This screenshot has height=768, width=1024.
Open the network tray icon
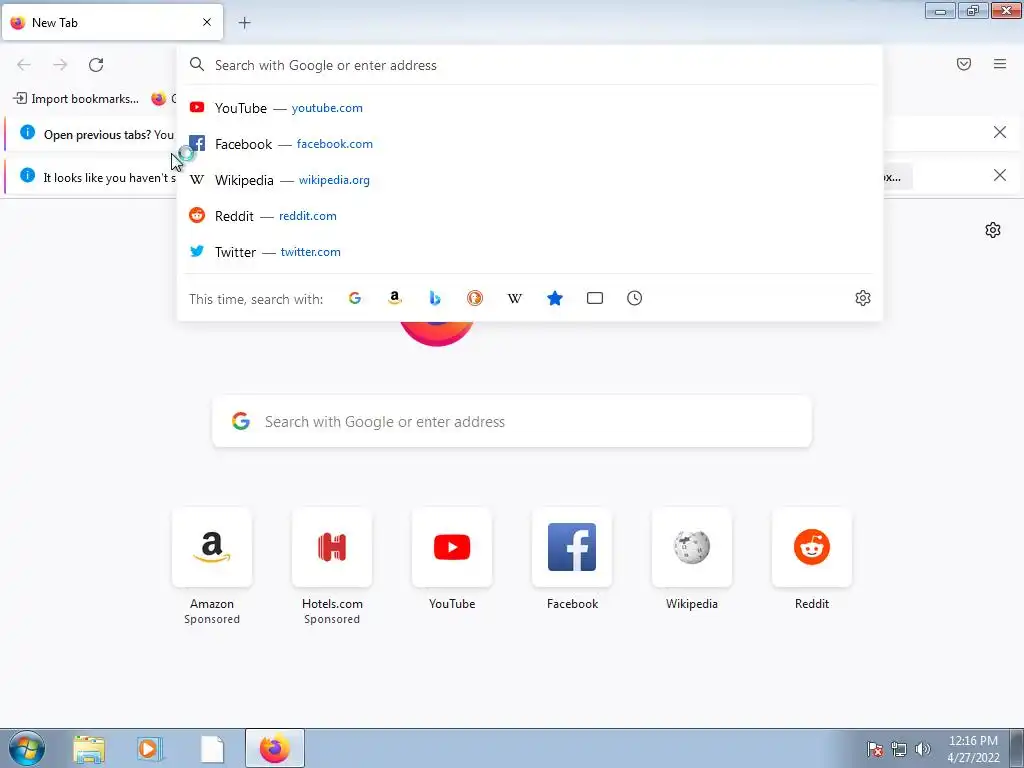coord(899,749)
